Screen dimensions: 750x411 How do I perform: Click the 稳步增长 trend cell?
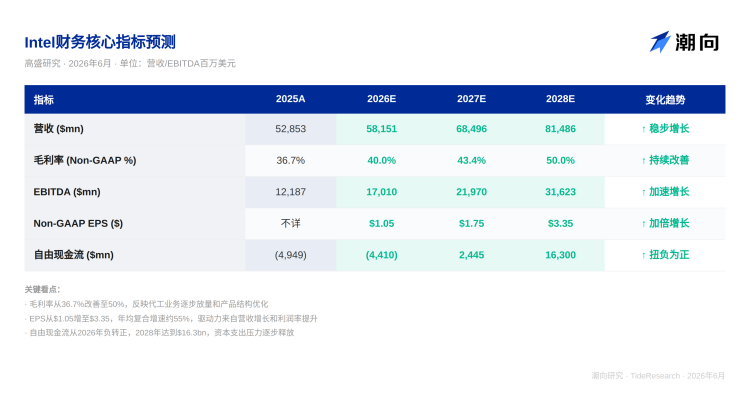665,129
